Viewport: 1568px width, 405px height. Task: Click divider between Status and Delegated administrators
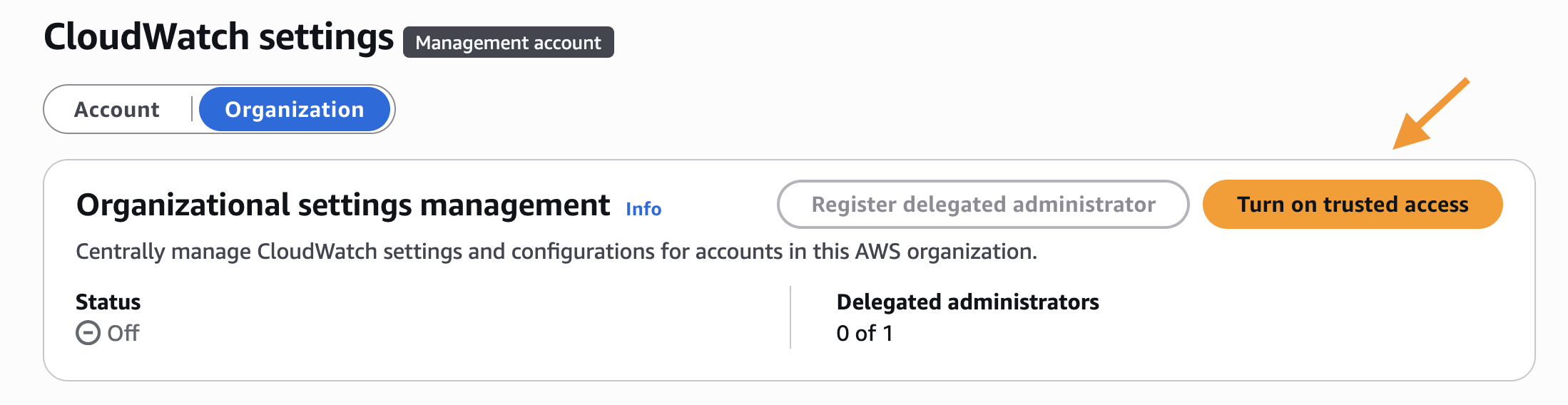click(x=790, y=317)
